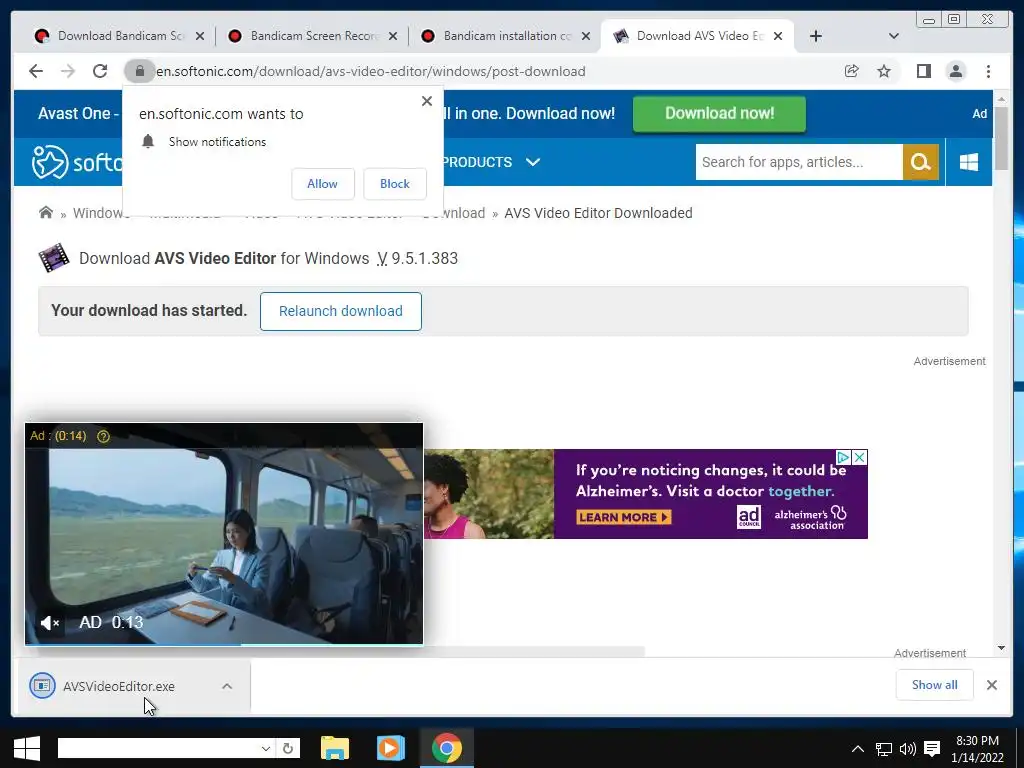Open File Explorer from taskbar

pos(335,748)
